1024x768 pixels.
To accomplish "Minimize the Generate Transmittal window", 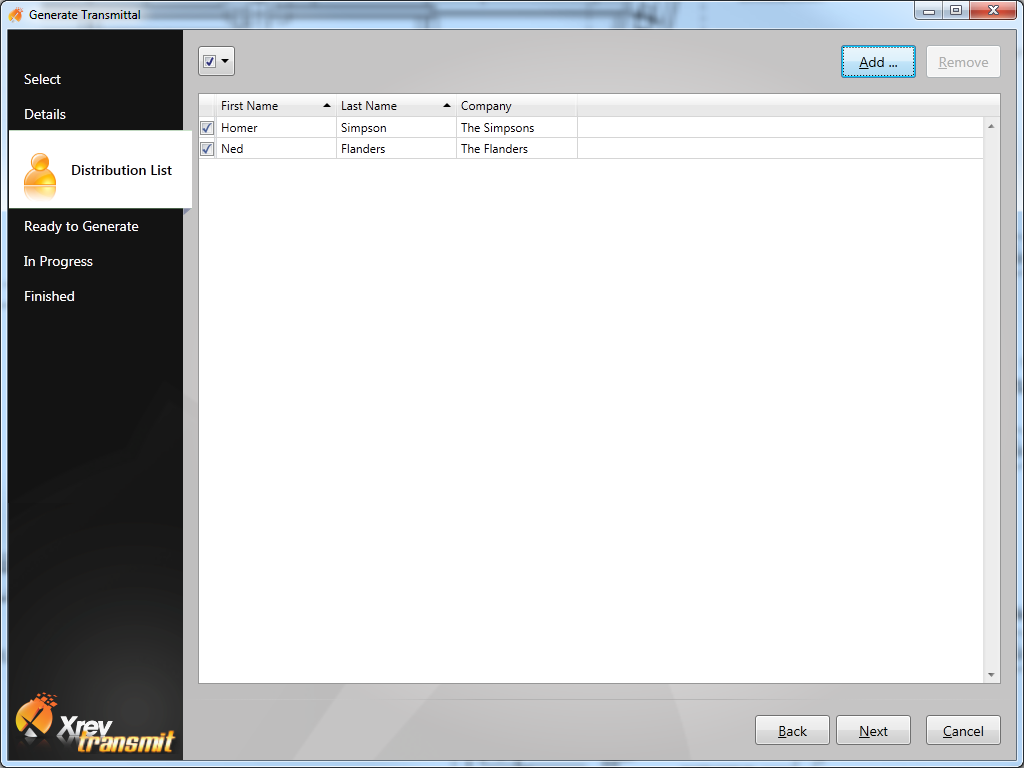I will [929, 10].
